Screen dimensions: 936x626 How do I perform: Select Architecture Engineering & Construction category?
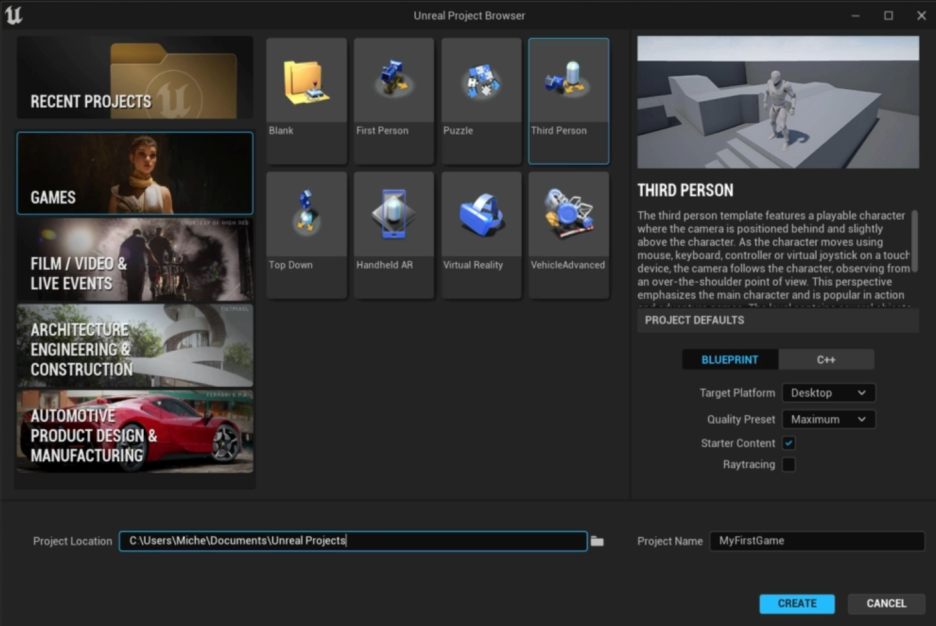[135, 346]
